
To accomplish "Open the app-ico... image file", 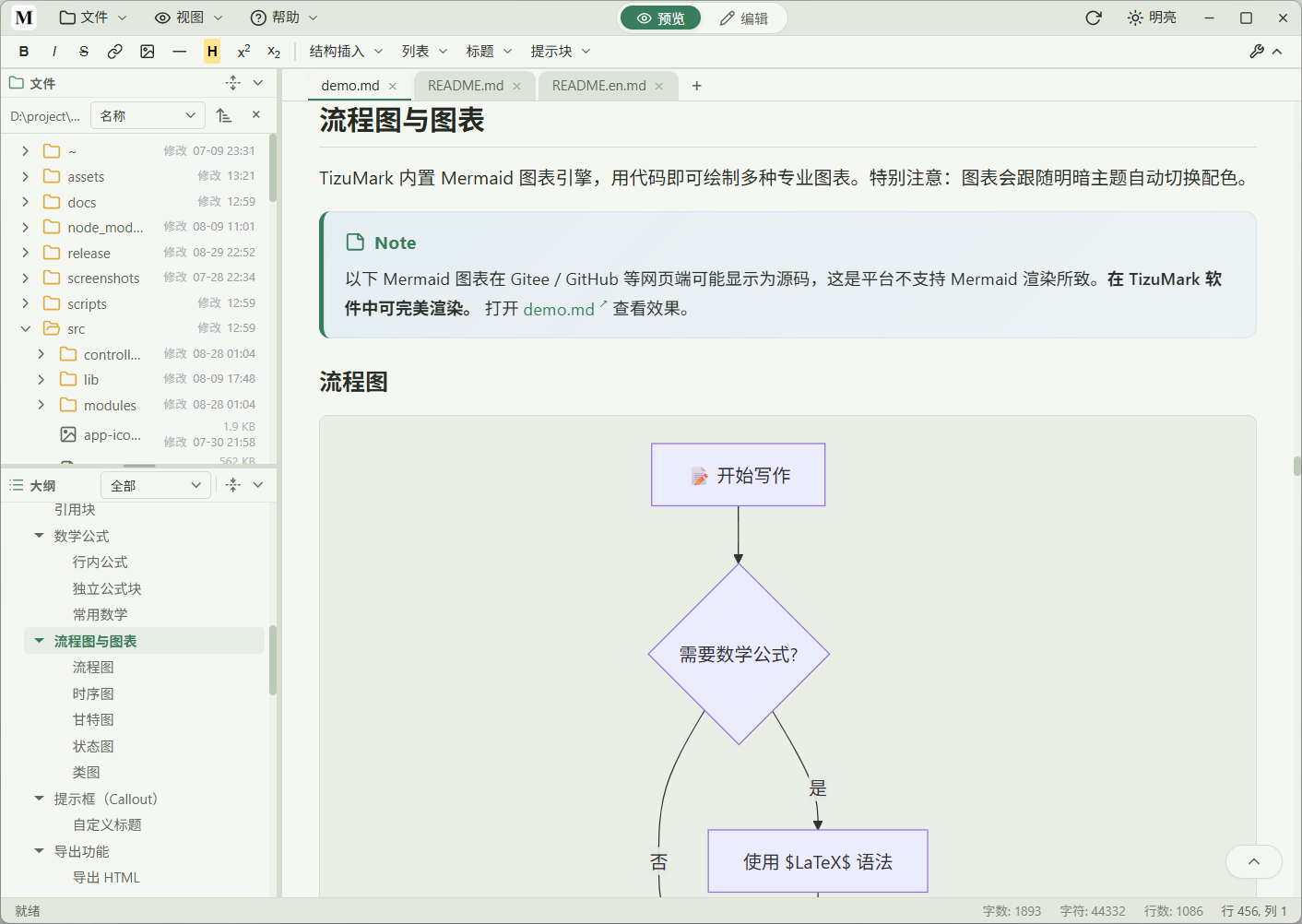I will (x=112, y=434).
